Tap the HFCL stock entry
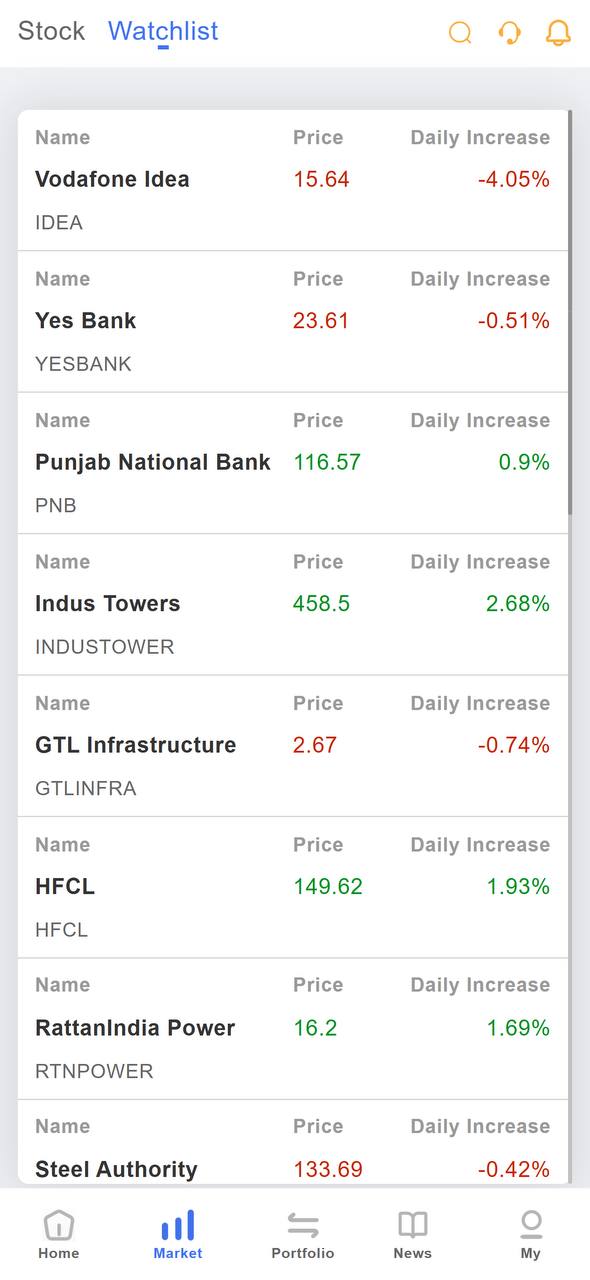The image size is (590, 1280). [x=293, y=887]
